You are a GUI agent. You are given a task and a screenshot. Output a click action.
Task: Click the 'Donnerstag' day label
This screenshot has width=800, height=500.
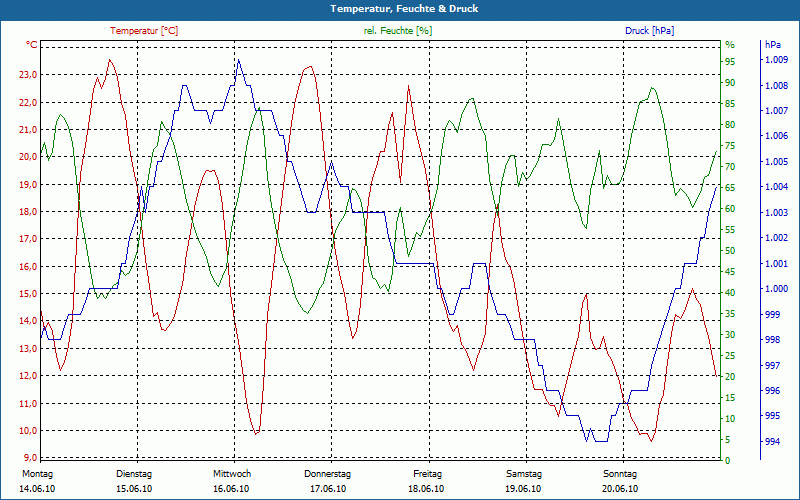click(x=328, y=474)
